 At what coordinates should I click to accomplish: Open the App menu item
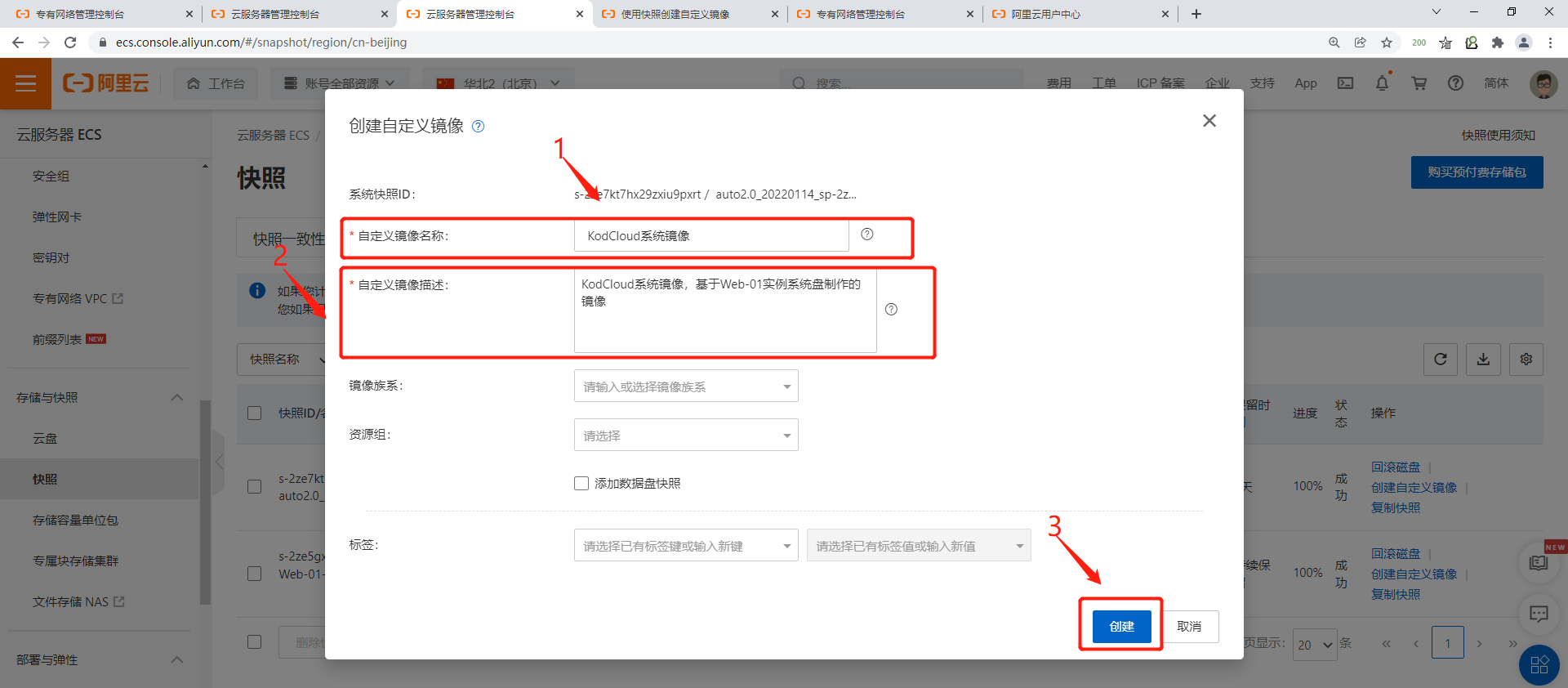1306,83
